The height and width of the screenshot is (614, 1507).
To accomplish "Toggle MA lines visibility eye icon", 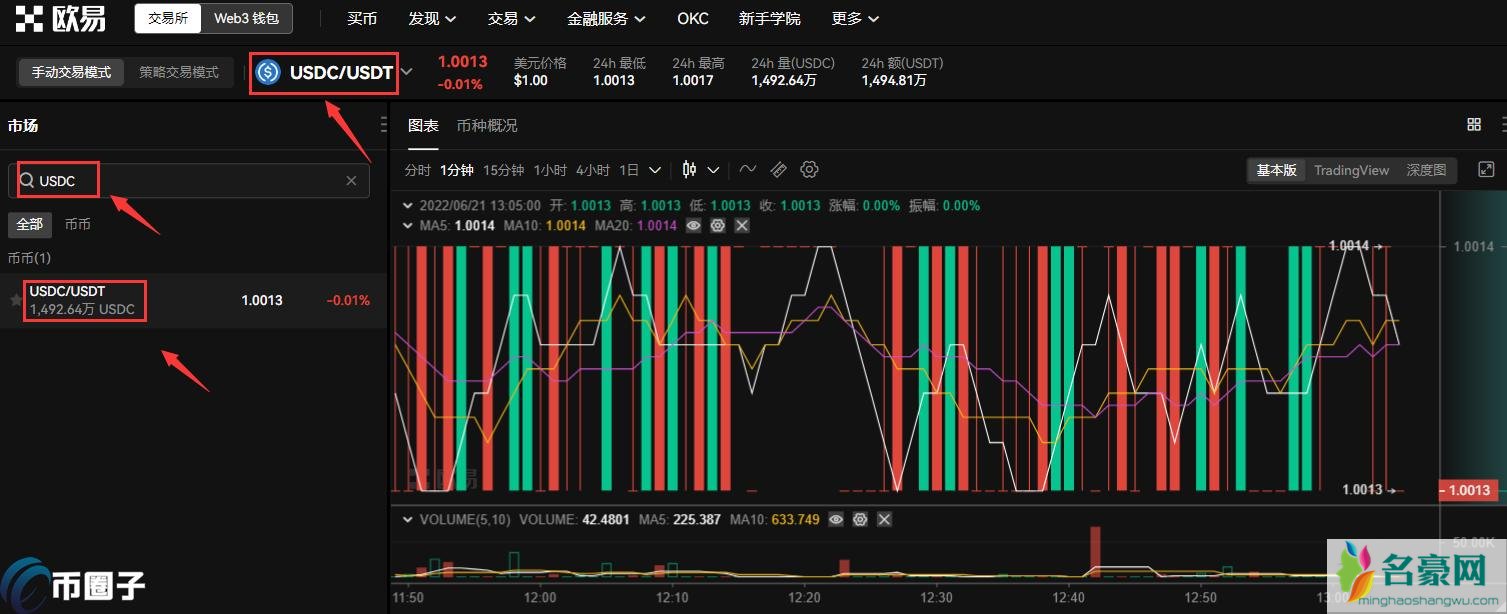I will 693,226.
